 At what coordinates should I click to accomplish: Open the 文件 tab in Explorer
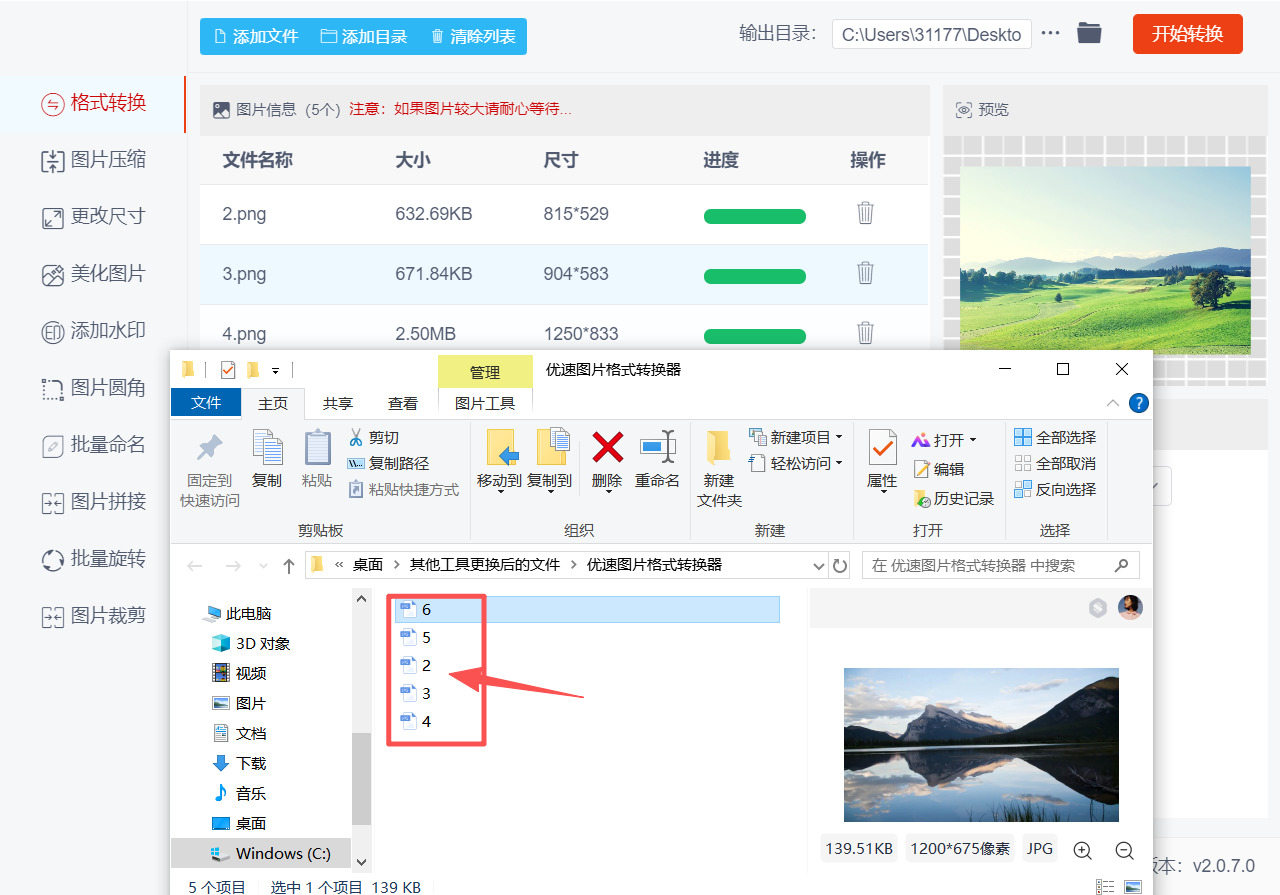pos(206,403)
